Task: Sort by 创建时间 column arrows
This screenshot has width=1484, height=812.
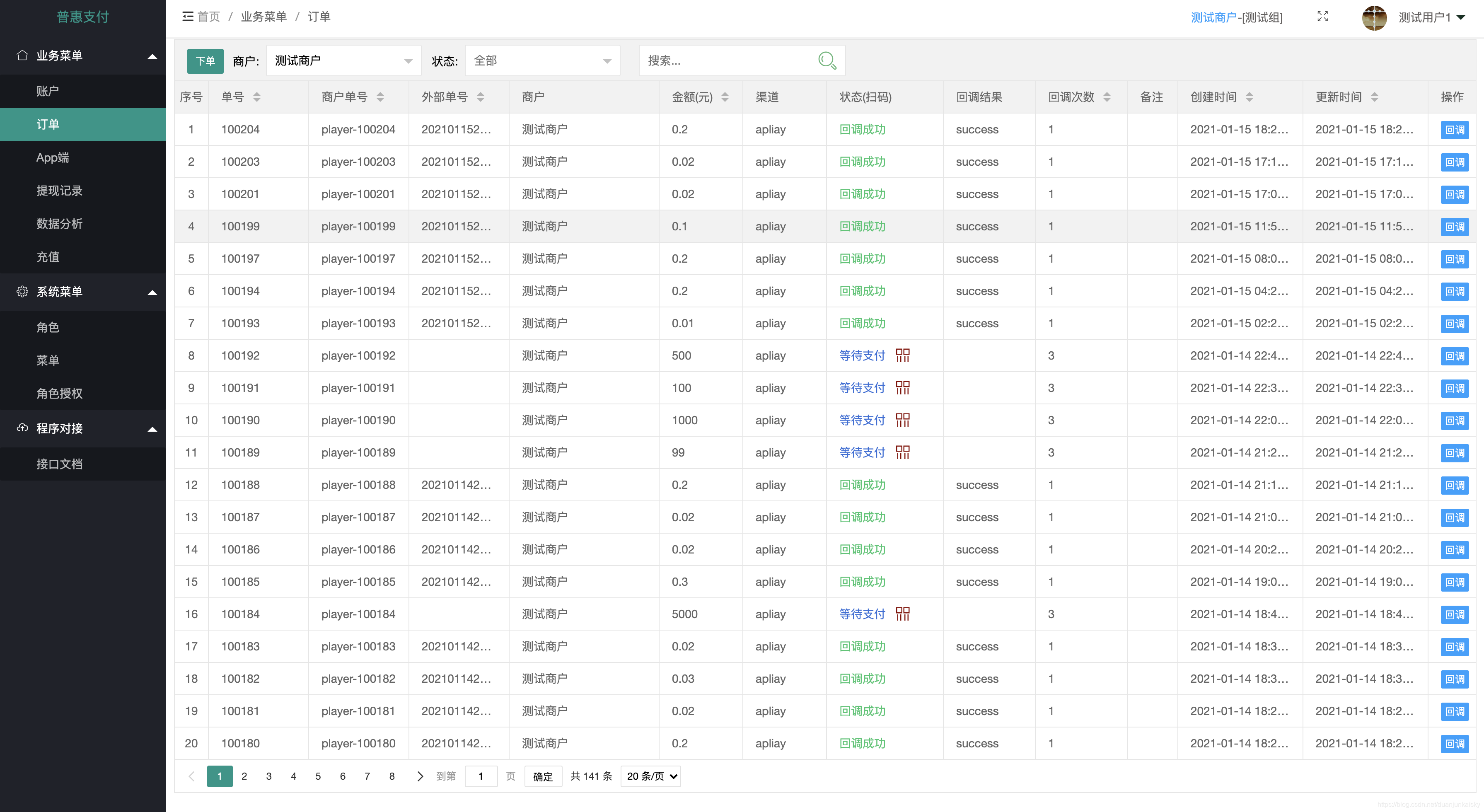Action: pyautogui.click(x=1250, y=97)
